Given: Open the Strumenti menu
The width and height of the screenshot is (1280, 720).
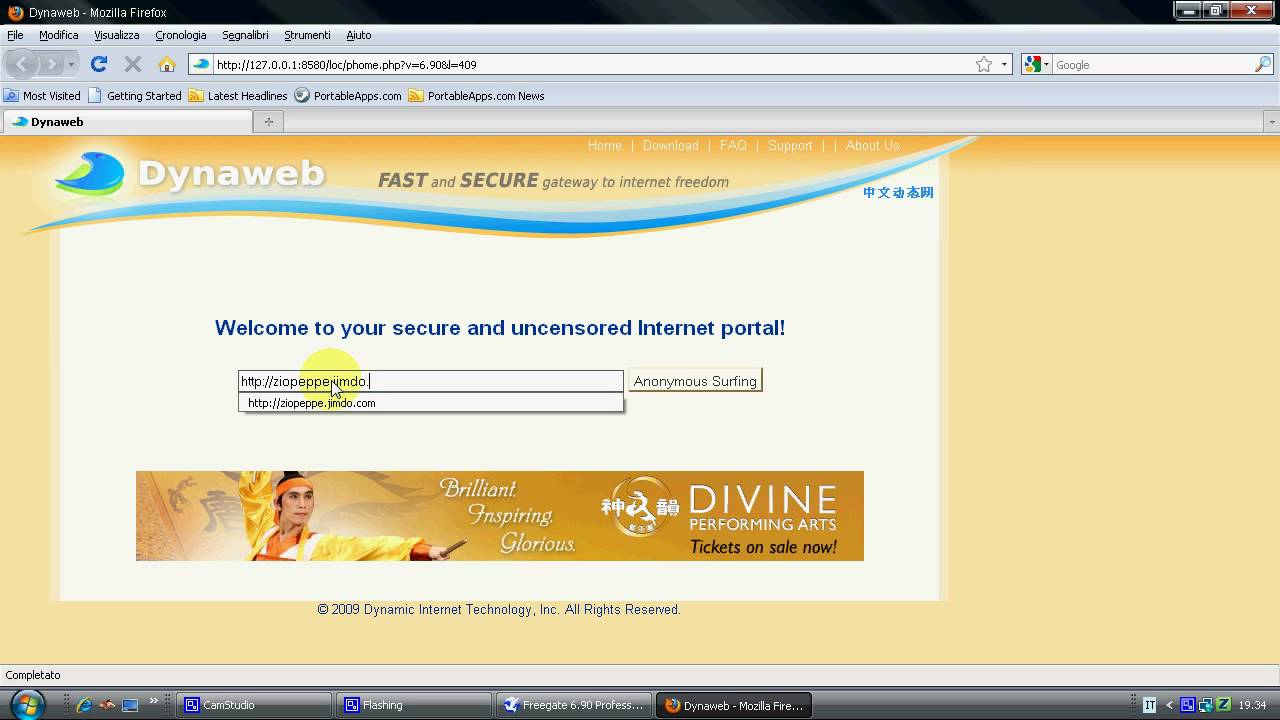Looking at the screenshot, I should pos(307,35).
